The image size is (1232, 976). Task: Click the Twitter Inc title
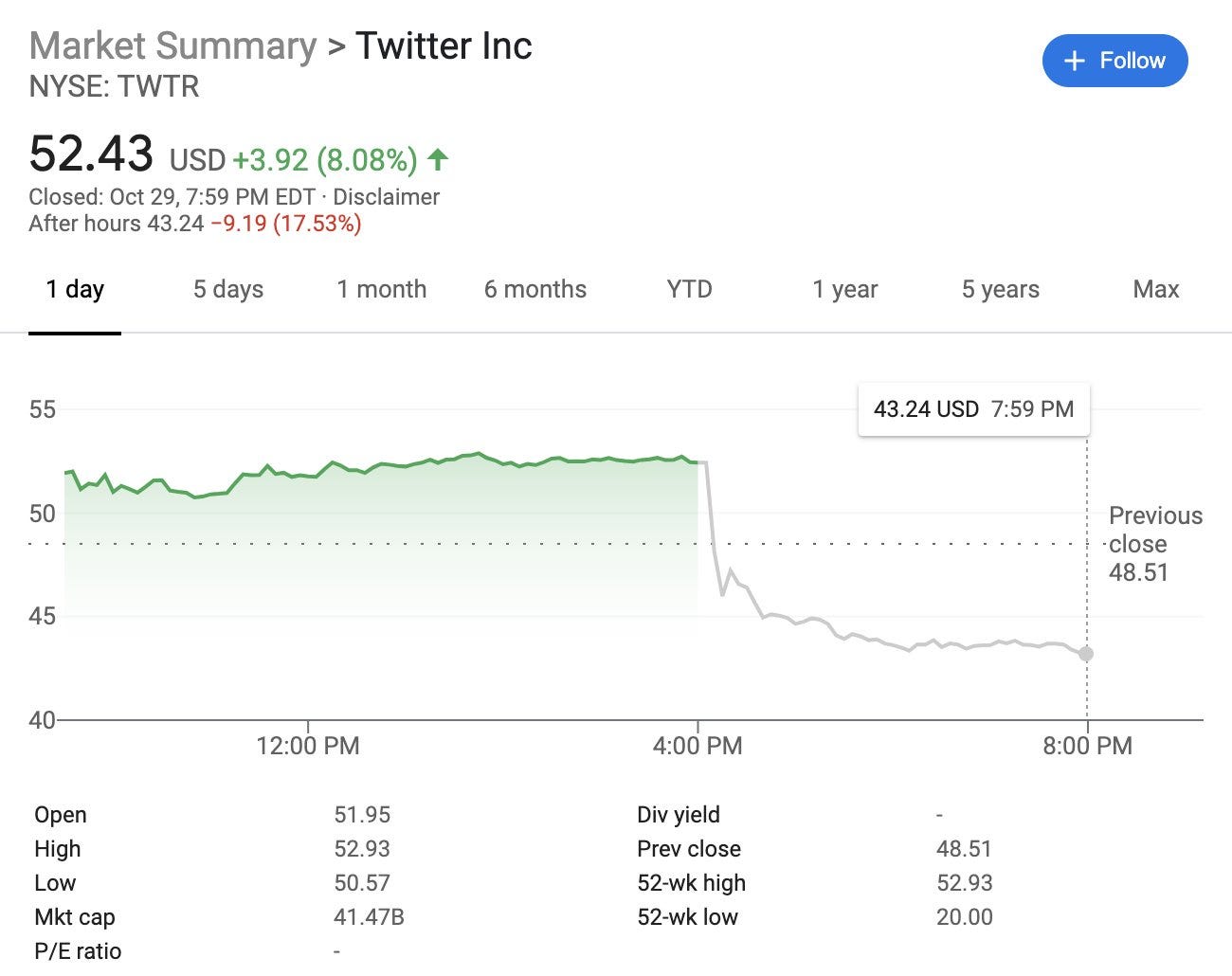point(444,45)
